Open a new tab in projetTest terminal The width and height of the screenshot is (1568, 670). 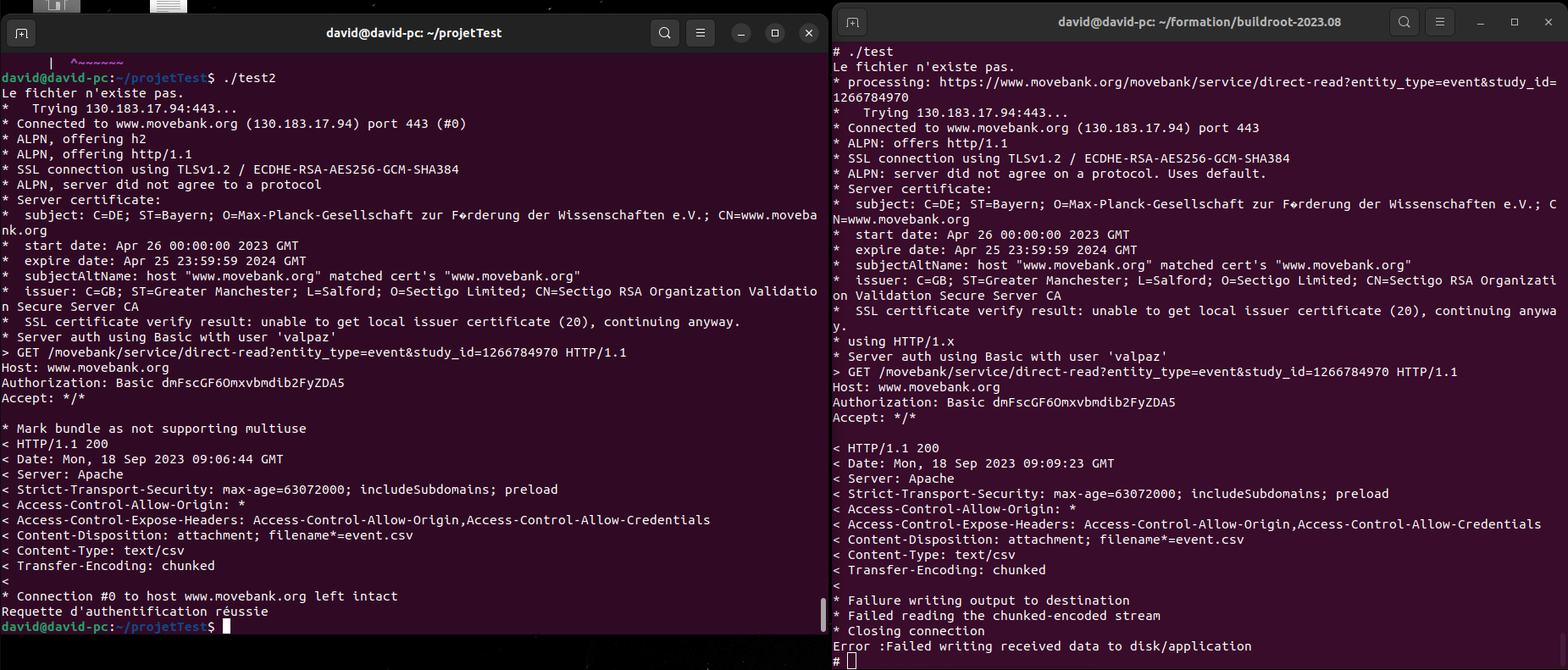[21, 33]
